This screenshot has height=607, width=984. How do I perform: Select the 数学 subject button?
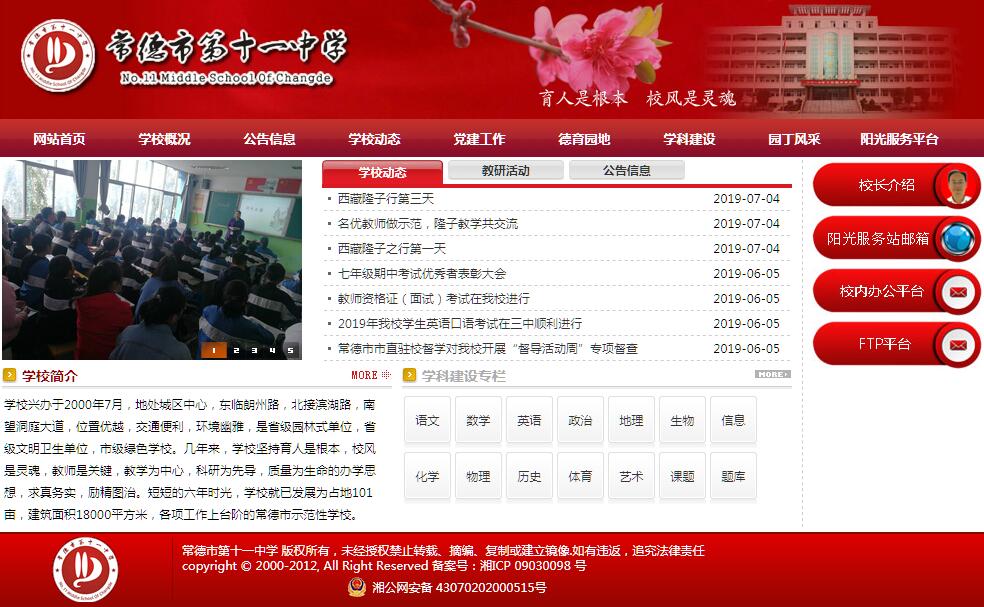tap(478, 421)
